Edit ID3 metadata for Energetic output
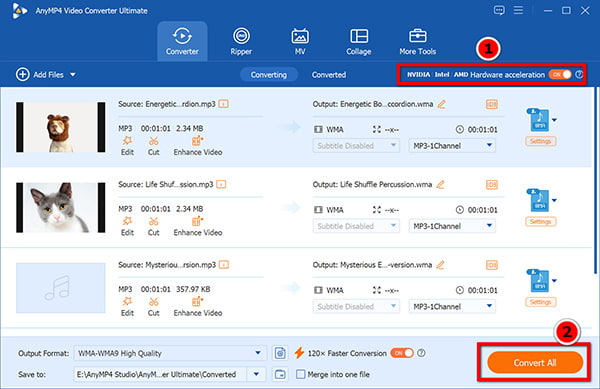Screen dimensions: 600x389 [492, 104]
